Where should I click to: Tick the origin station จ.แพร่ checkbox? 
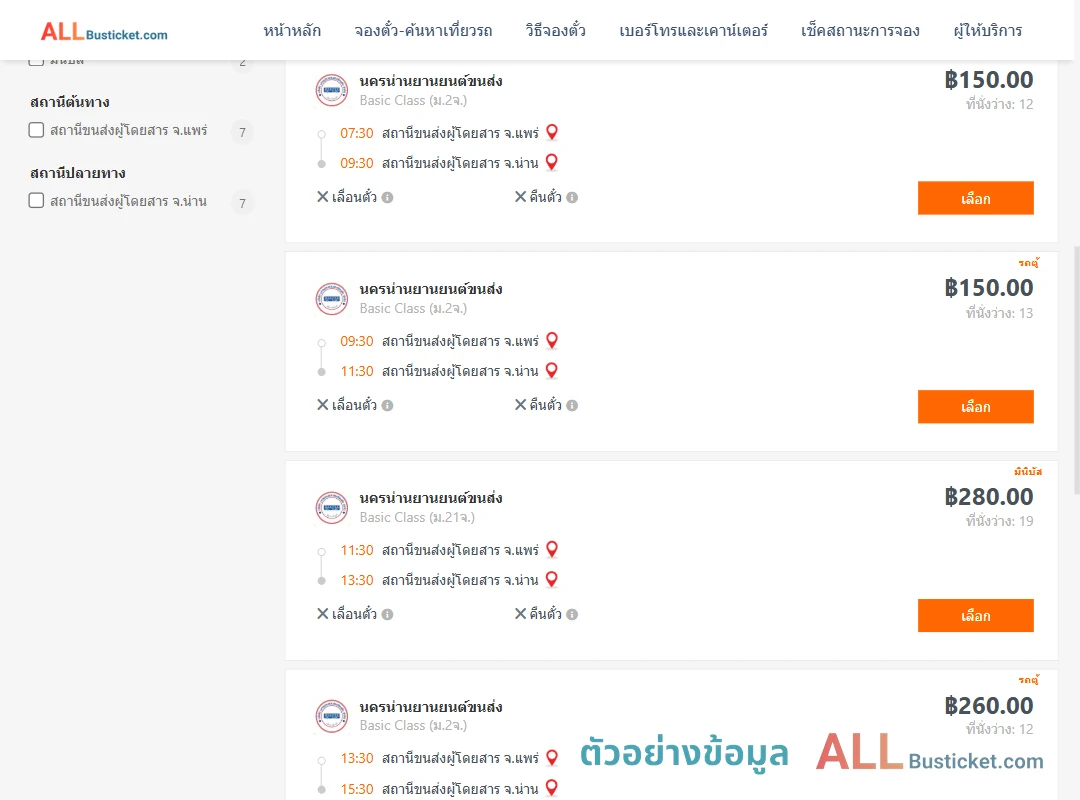[37, 130]
